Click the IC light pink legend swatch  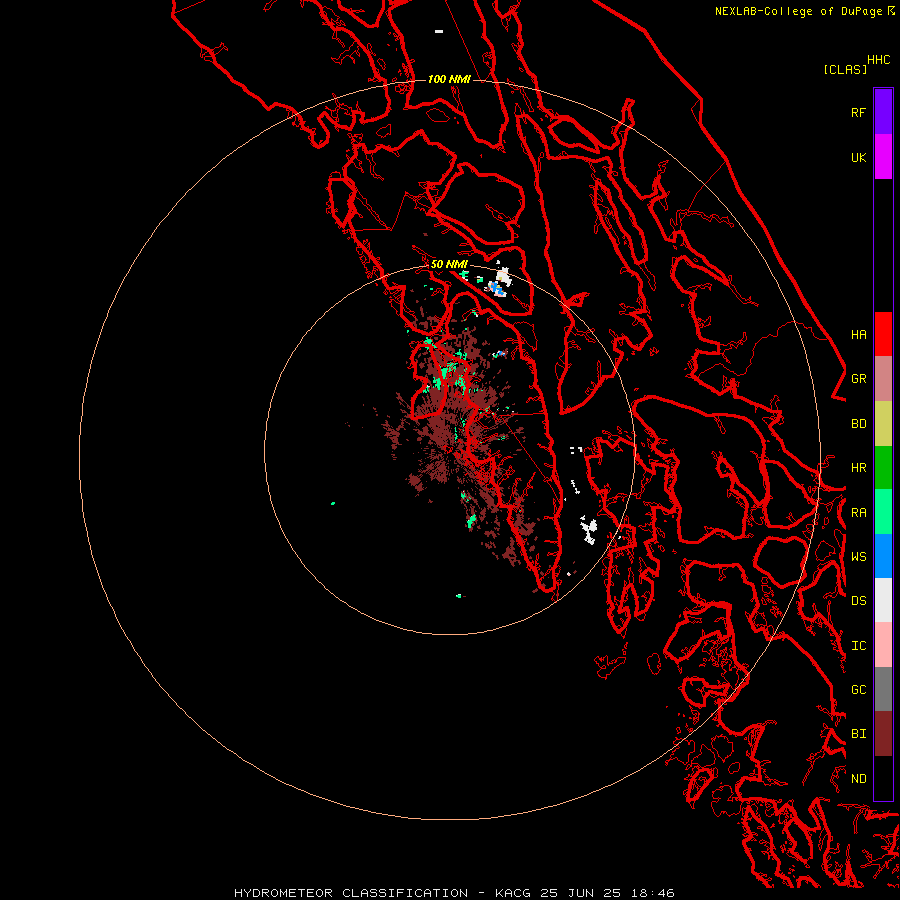pos(883,645)
